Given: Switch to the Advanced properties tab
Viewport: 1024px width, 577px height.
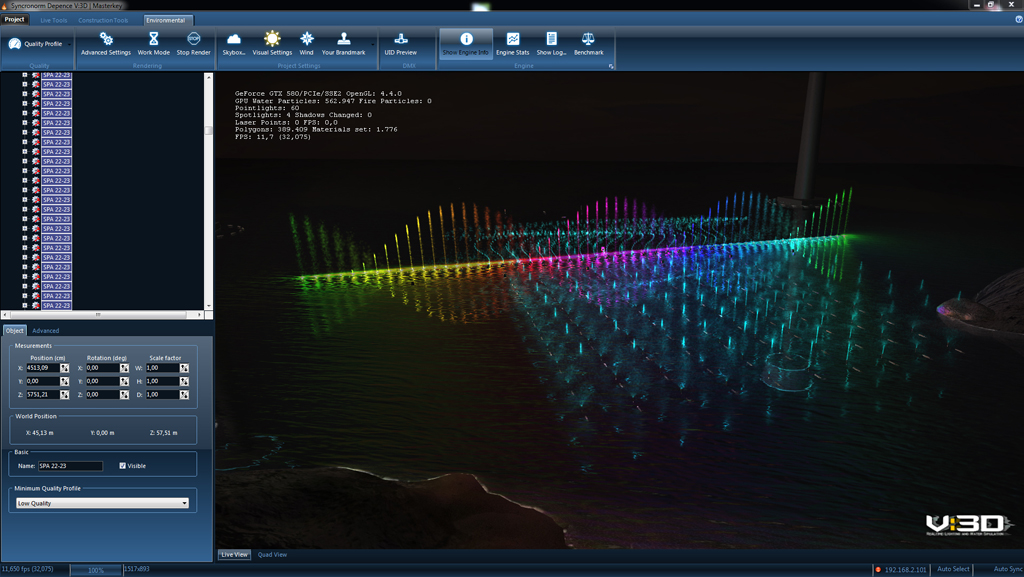Looking at the screenshot, I should tap(46, 331).
